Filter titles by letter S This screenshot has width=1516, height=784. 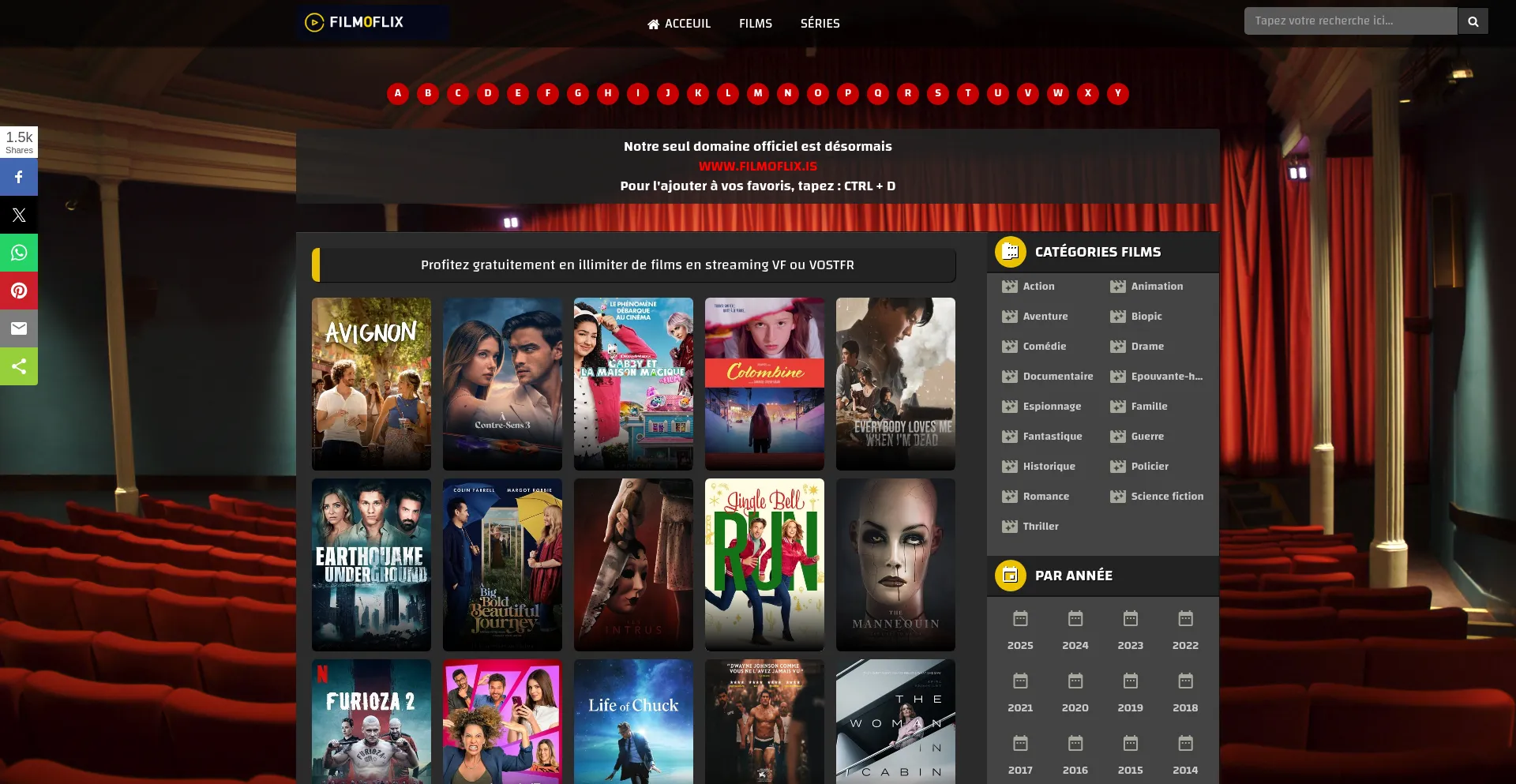tap(938, 93)
